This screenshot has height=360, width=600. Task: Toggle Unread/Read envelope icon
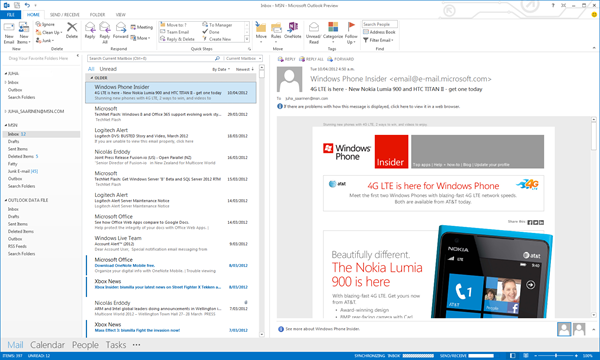coord(314,27)
